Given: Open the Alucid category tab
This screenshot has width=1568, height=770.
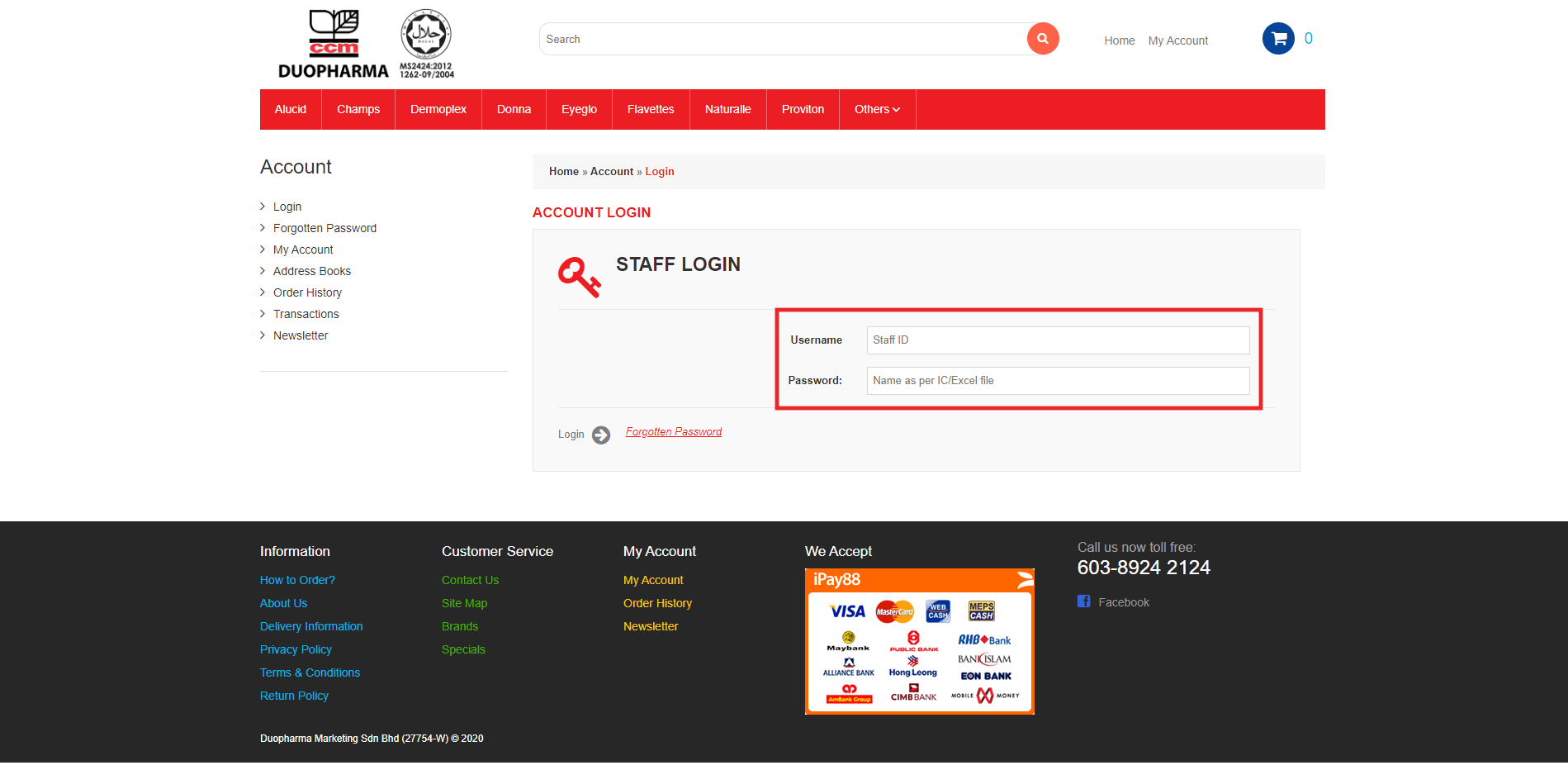Looking at the screenshot, I should click(291, 110).
